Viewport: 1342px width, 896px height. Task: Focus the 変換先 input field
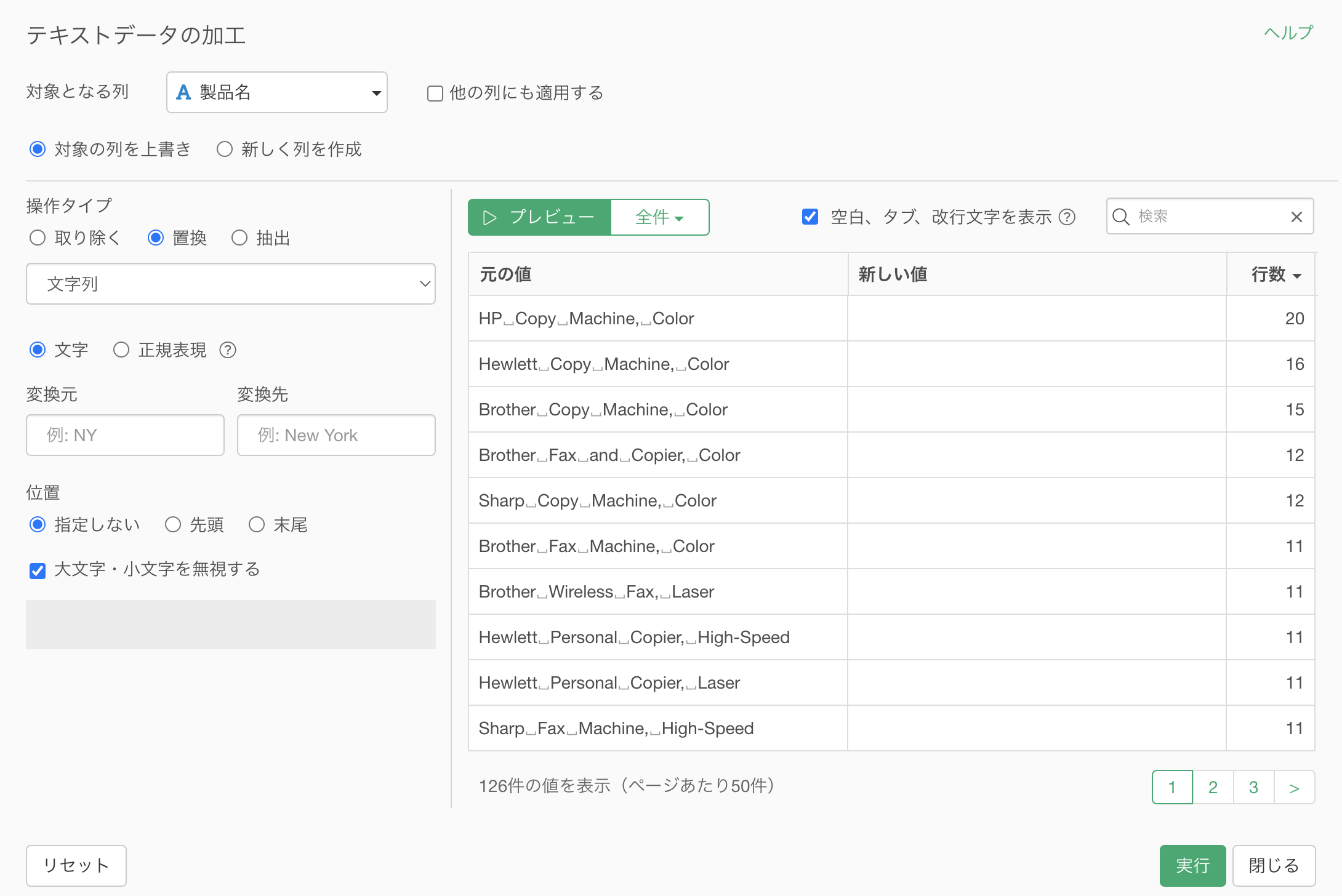pos(336,435)
